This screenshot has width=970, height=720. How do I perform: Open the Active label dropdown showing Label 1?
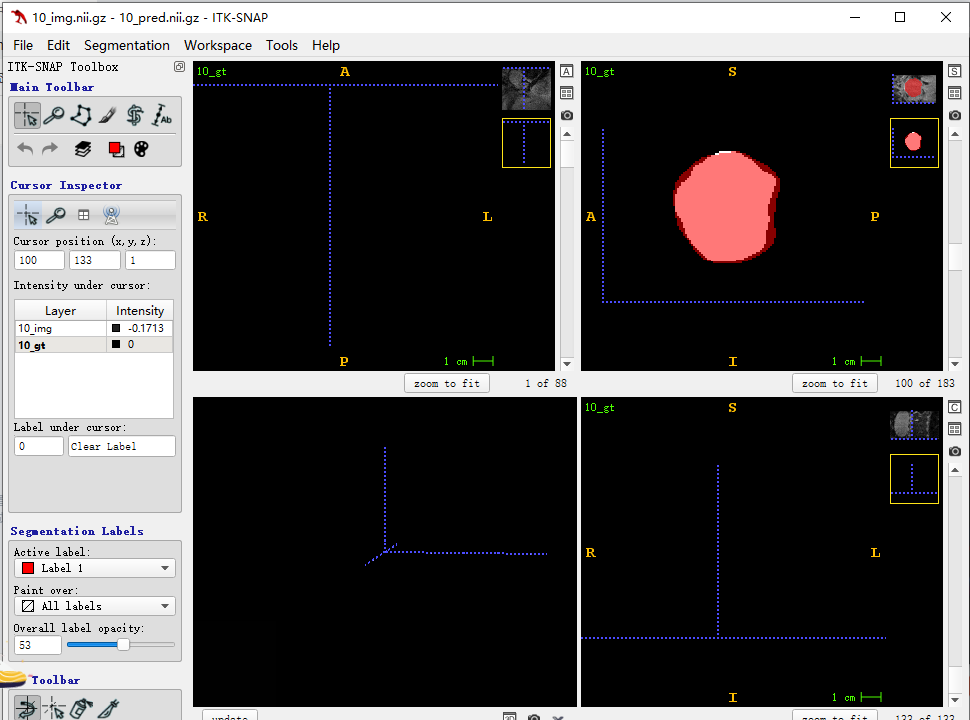(95, 568)
